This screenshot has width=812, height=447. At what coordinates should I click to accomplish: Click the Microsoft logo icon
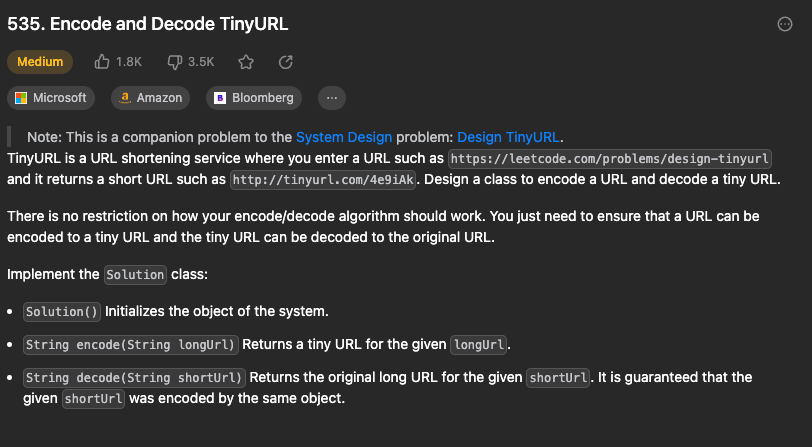[x=21, y=98]
